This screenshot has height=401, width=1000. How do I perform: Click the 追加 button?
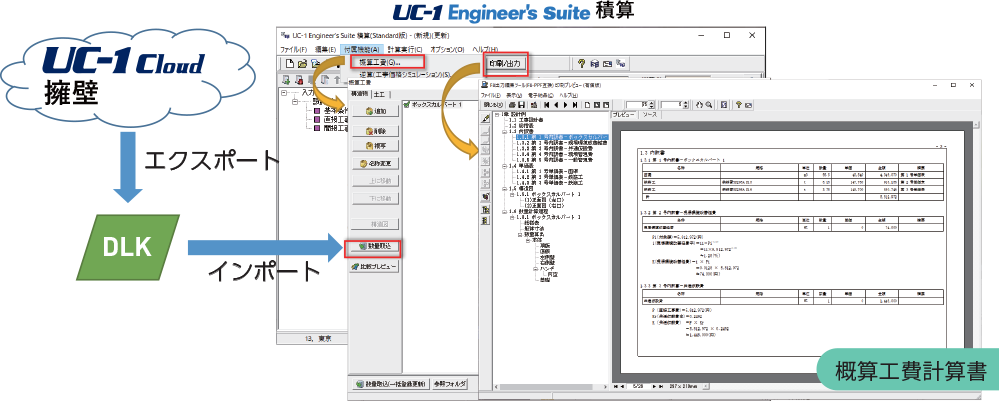(376, 111)
